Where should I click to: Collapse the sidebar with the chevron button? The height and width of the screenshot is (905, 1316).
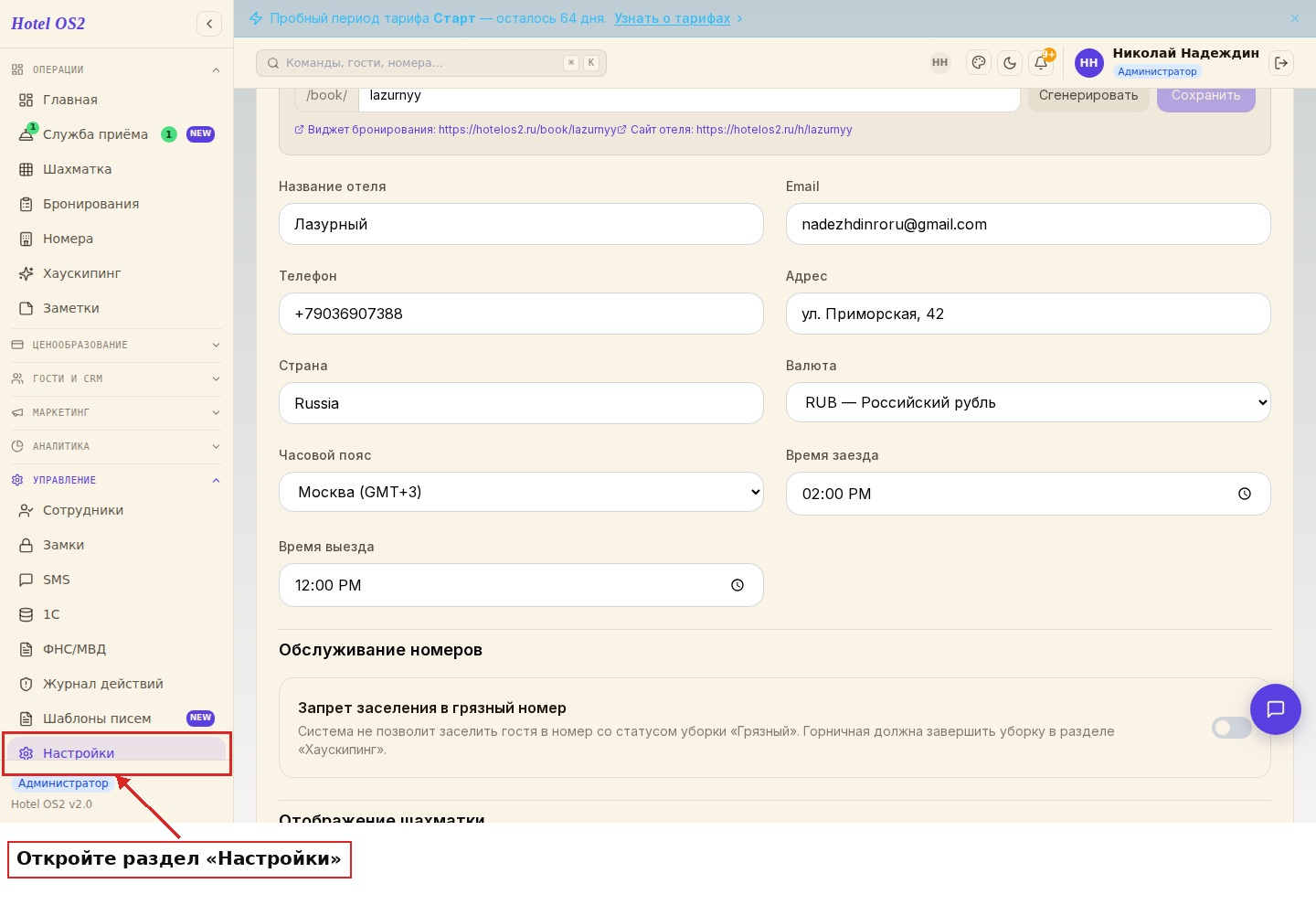click(x=209, y=24)
